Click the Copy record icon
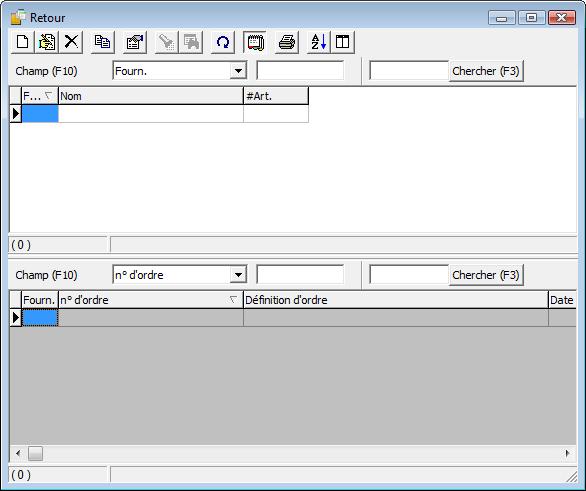This screenshot has width=586, height=491. (102, 41)
